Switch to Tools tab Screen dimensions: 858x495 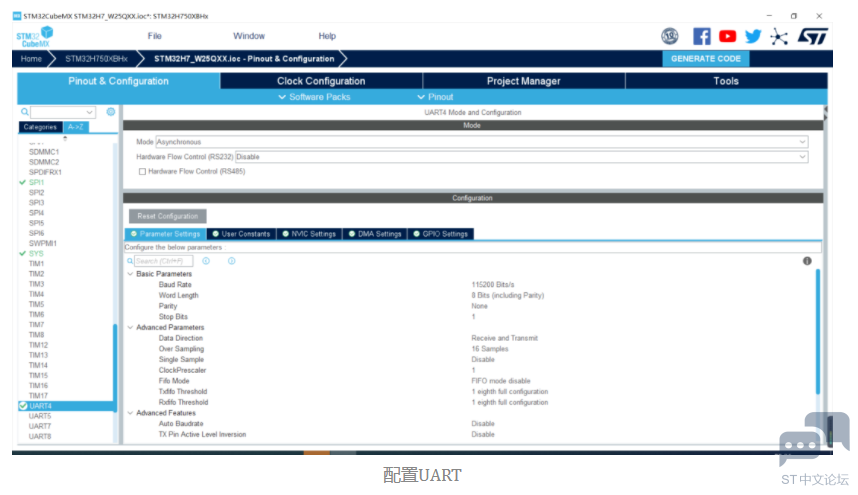click(x=726, y=81)
